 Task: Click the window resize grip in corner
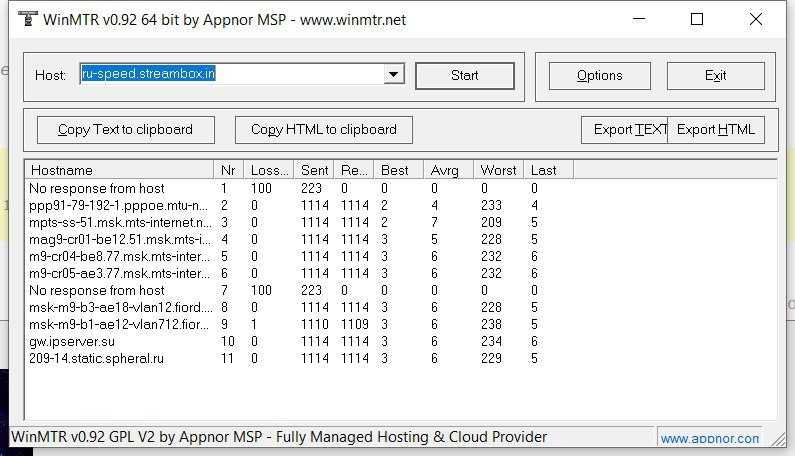pos(778,439)
